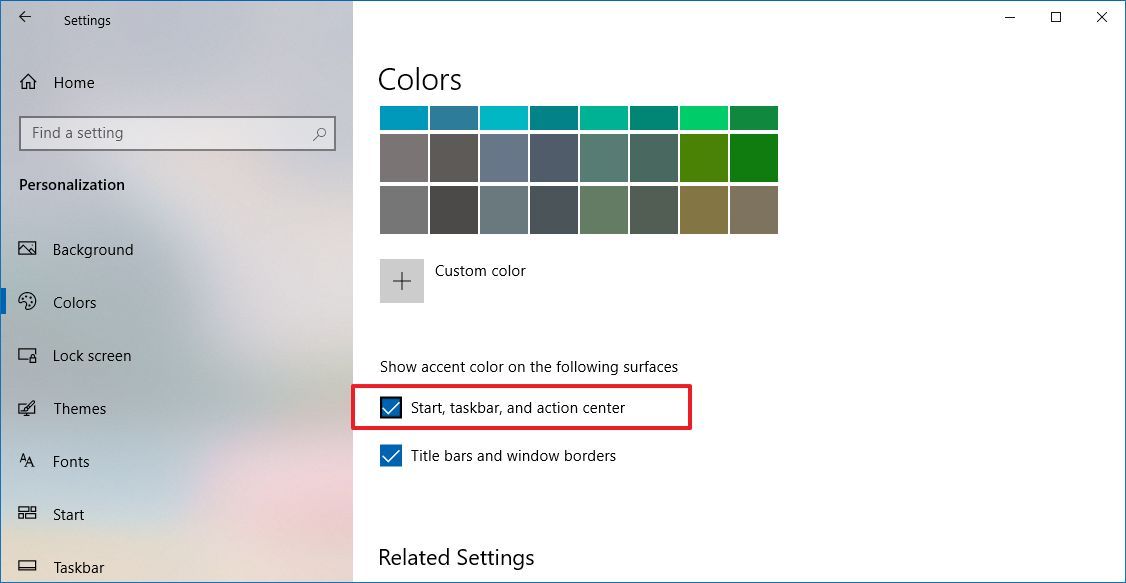Focus the Find a setting search field
The image size is (1126, 583).
(x=177, y=134)
